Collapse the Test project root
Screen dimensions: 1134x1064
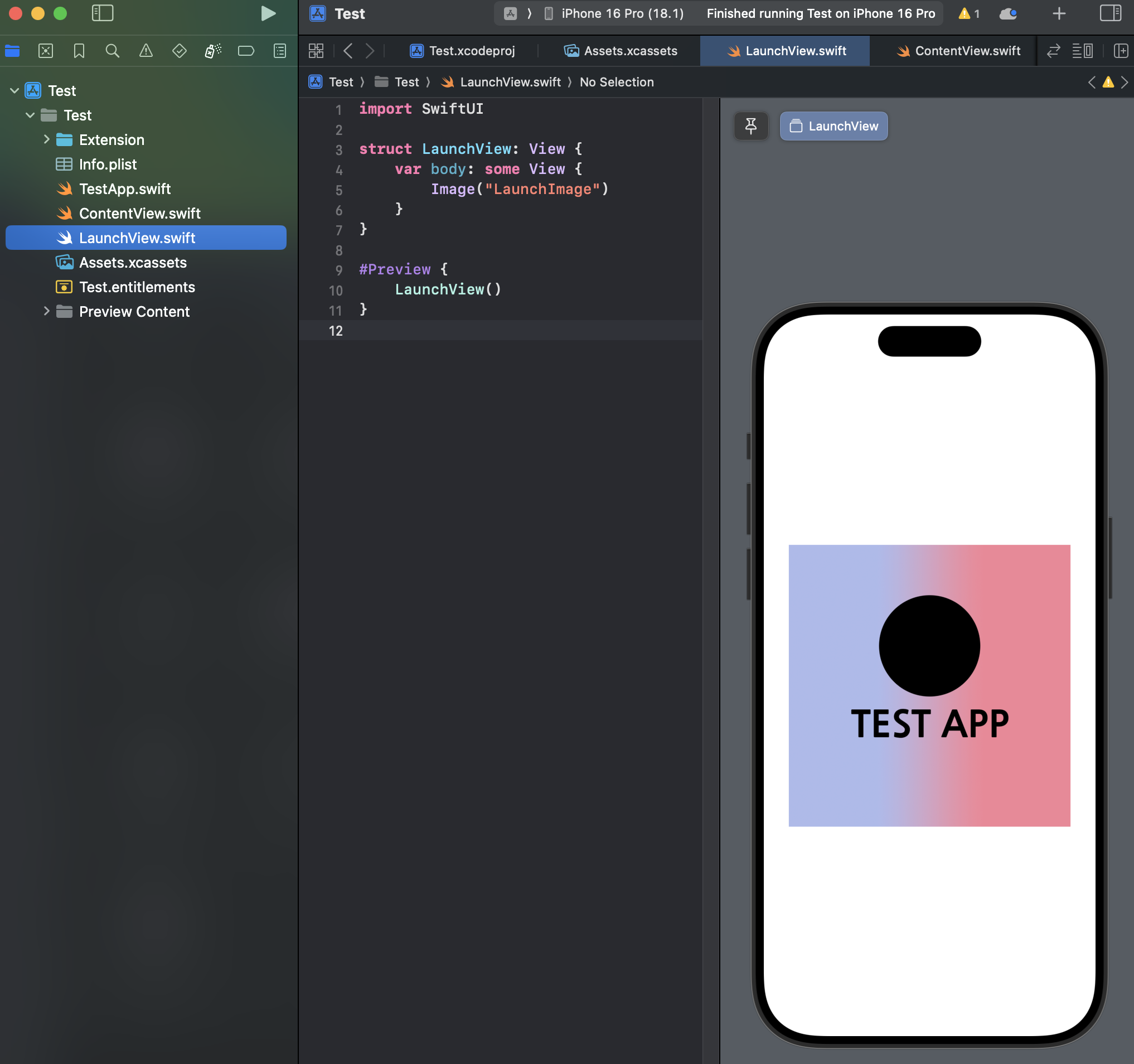tap(15, 91)
